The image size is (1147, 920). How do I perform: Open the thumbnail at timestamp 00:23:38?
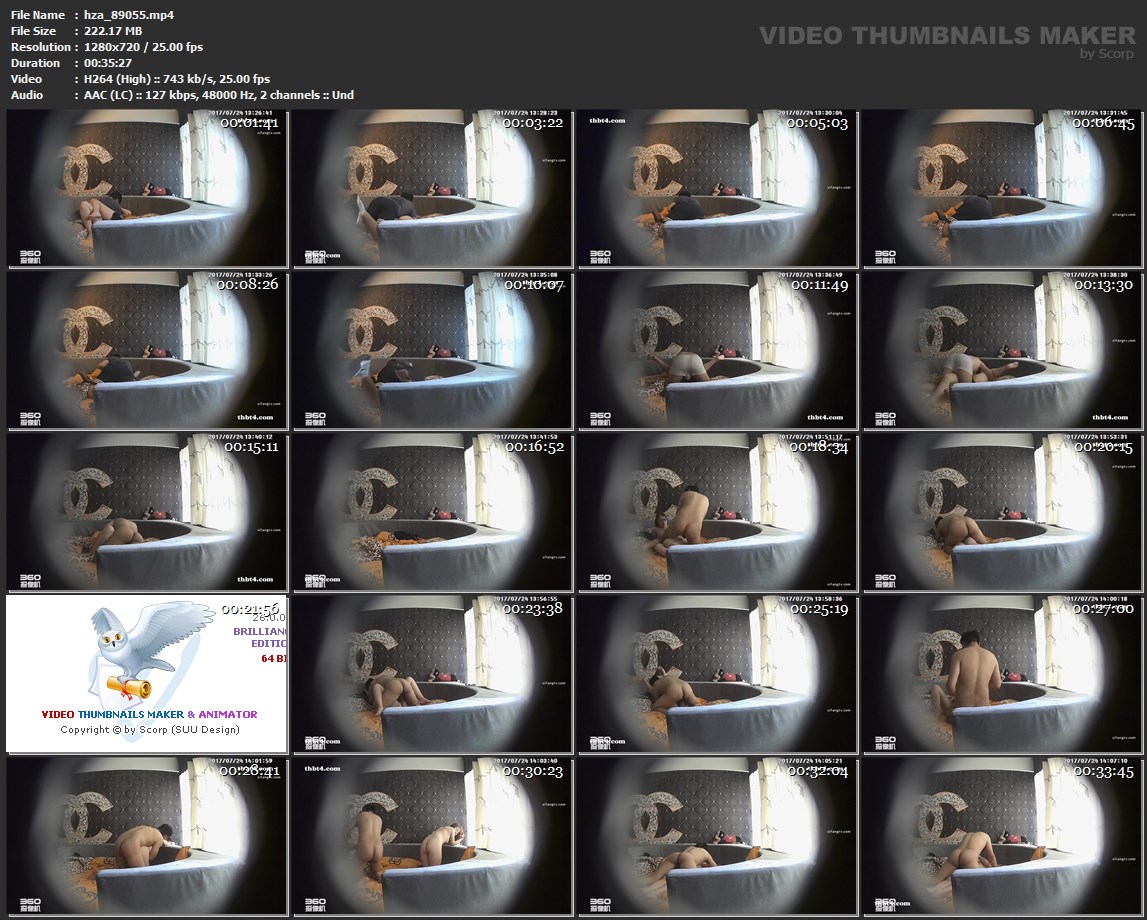tap(432, 674)
